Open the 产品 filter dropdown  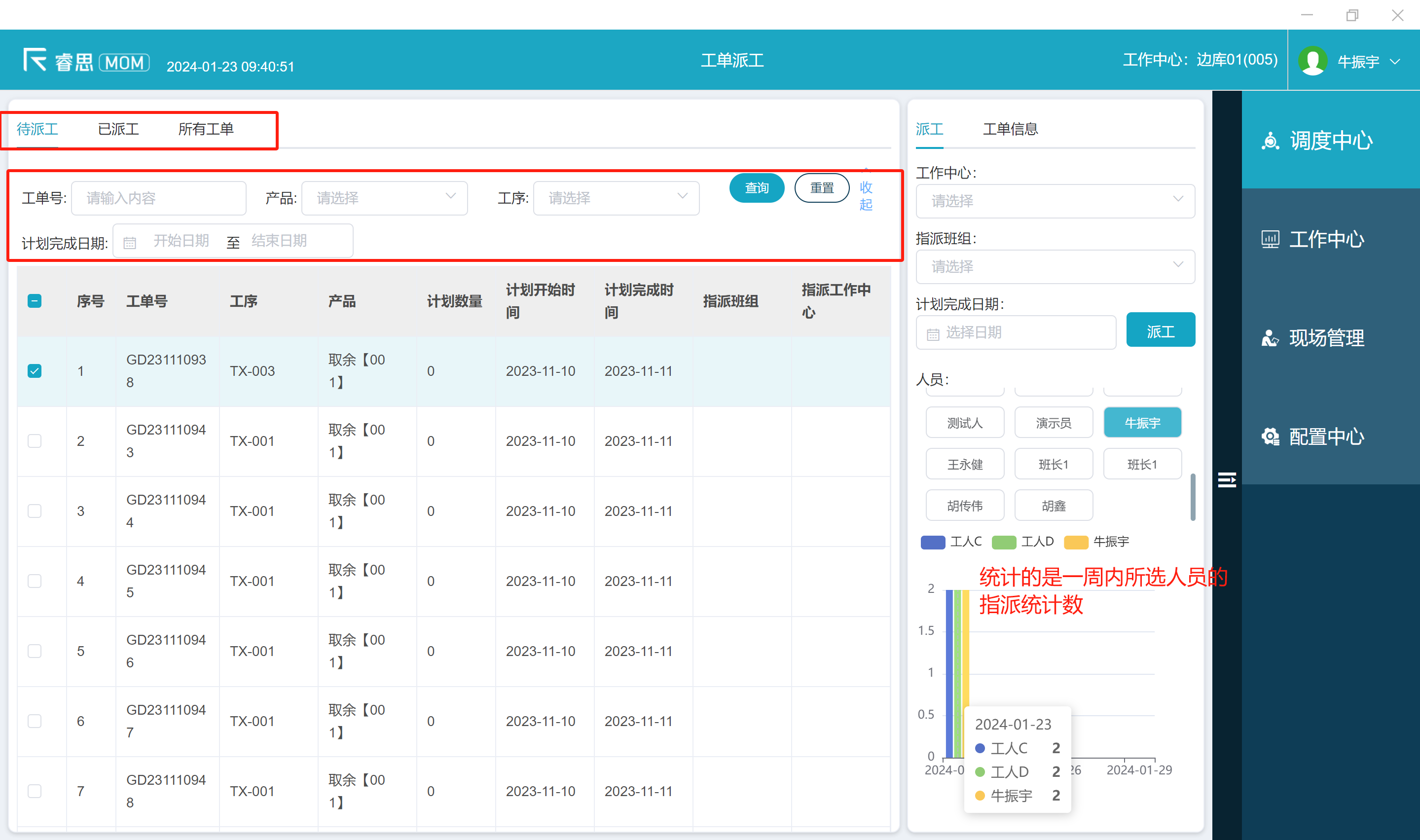[384, 198]
